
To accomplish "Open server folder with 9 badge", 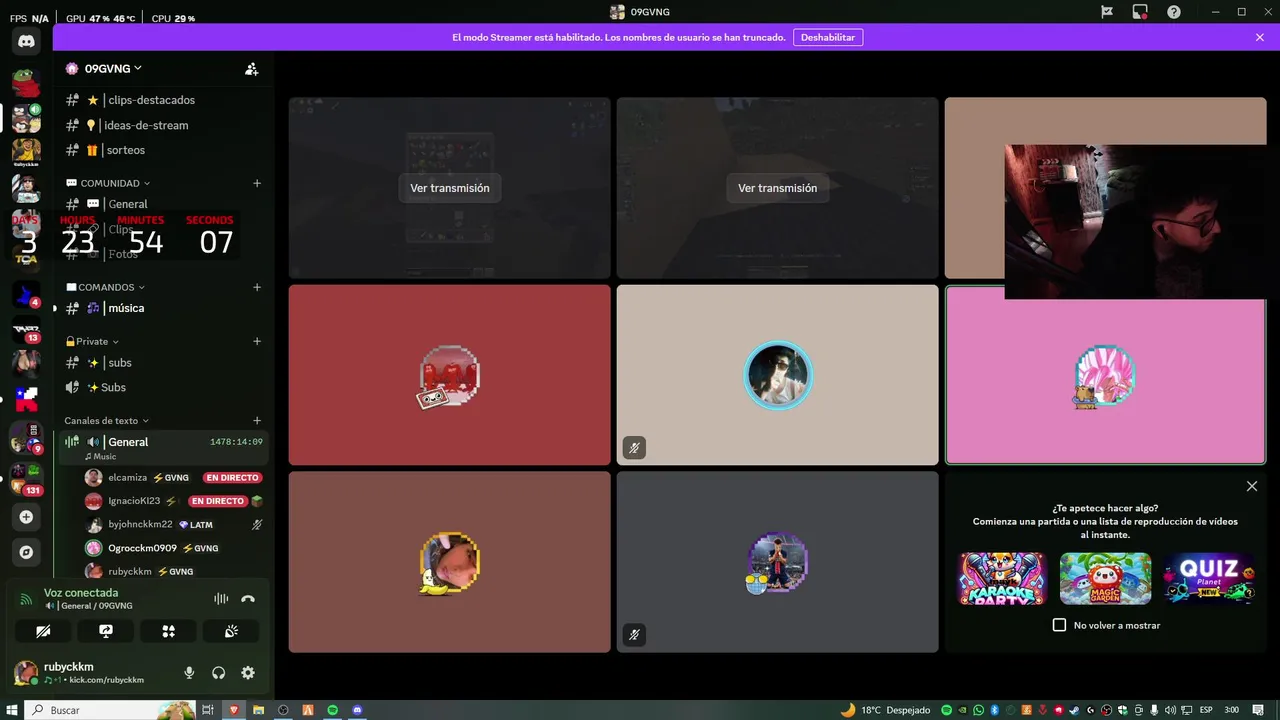I will pos(26,437).
